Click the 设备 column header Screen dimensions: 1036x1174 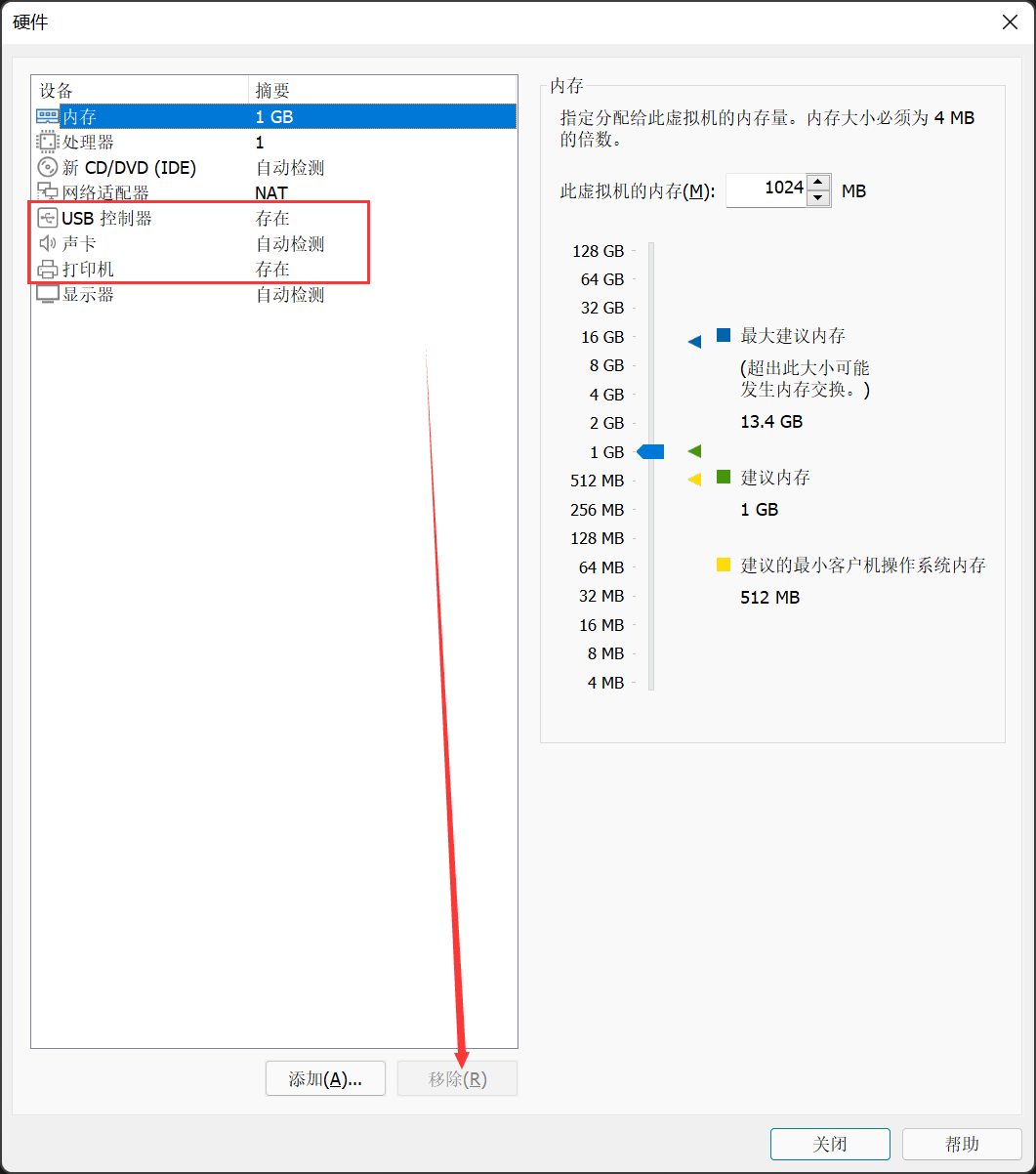[x=140, y=90]
